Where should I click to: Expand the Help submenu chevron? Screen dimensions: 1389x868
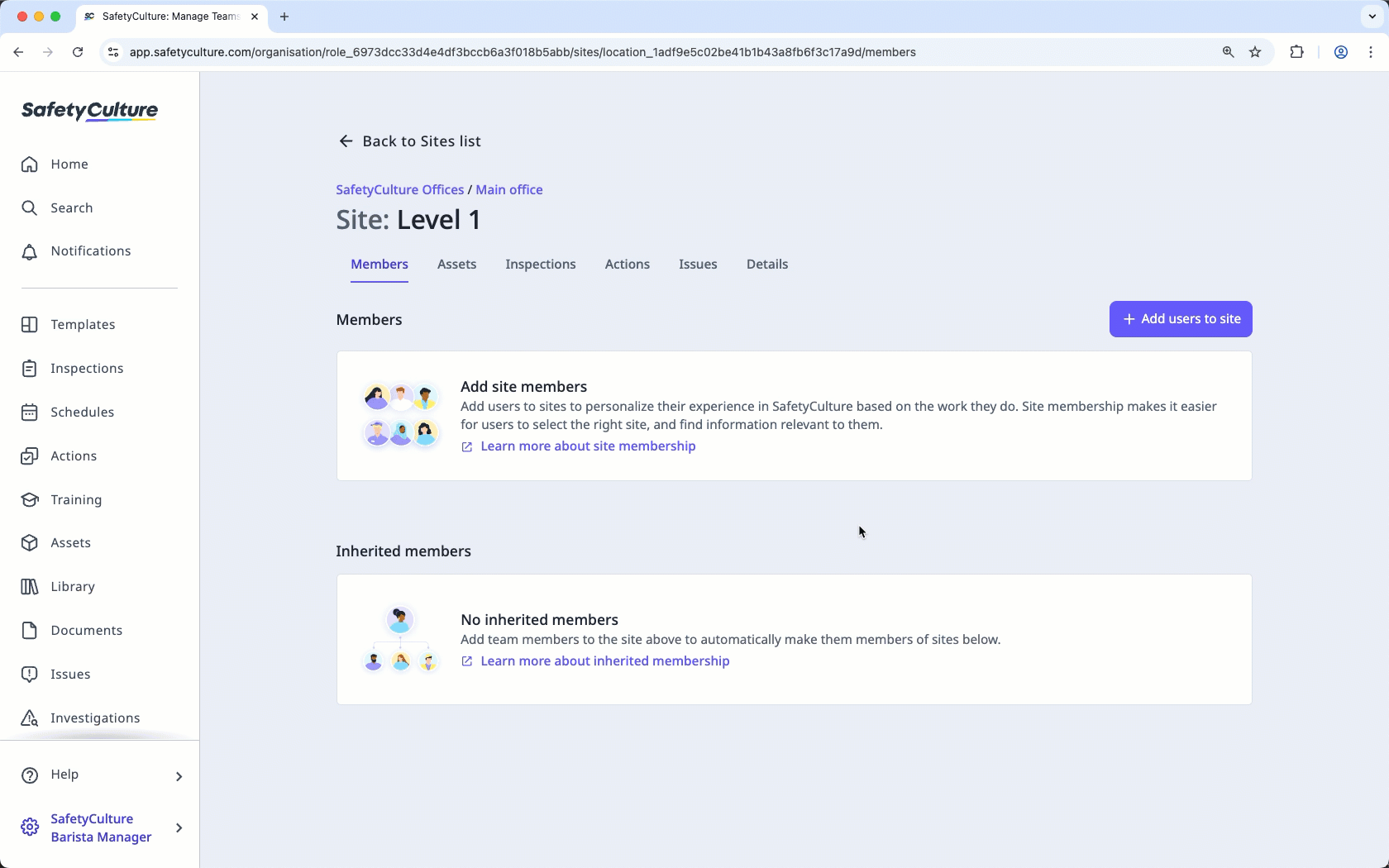pyautogui.click(x=179, y=776)
